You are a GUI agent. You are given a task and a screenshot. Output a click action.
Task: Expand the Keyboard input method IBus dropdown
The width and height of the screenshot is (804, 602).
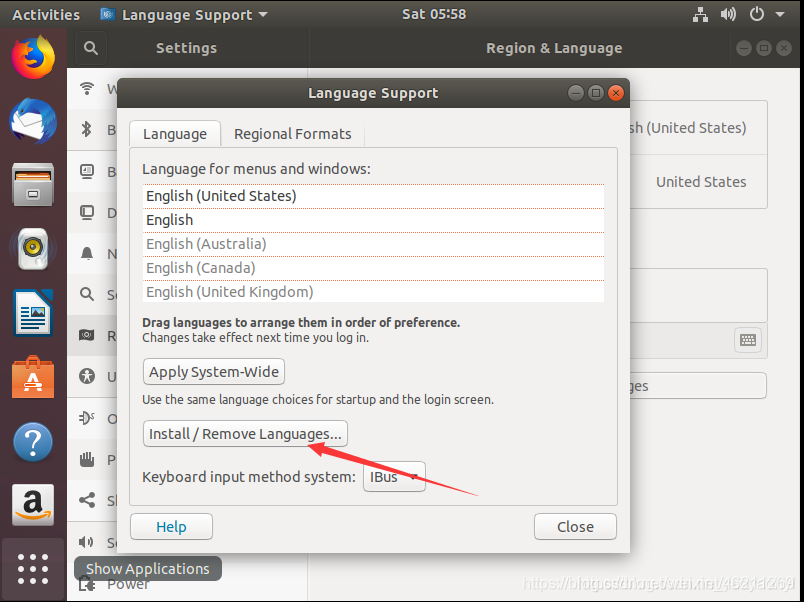(394, 477)
